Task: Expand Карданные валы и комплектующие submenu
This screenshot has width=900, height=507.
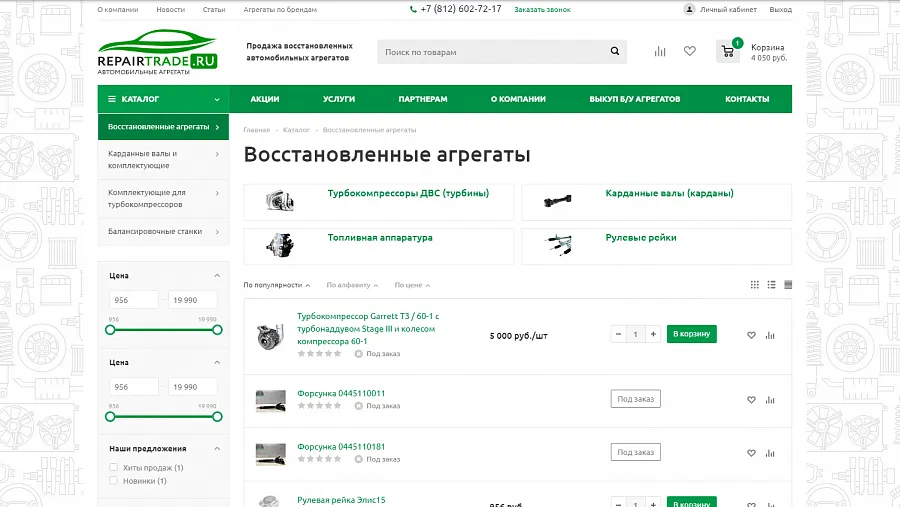Action: coord(218,154)
